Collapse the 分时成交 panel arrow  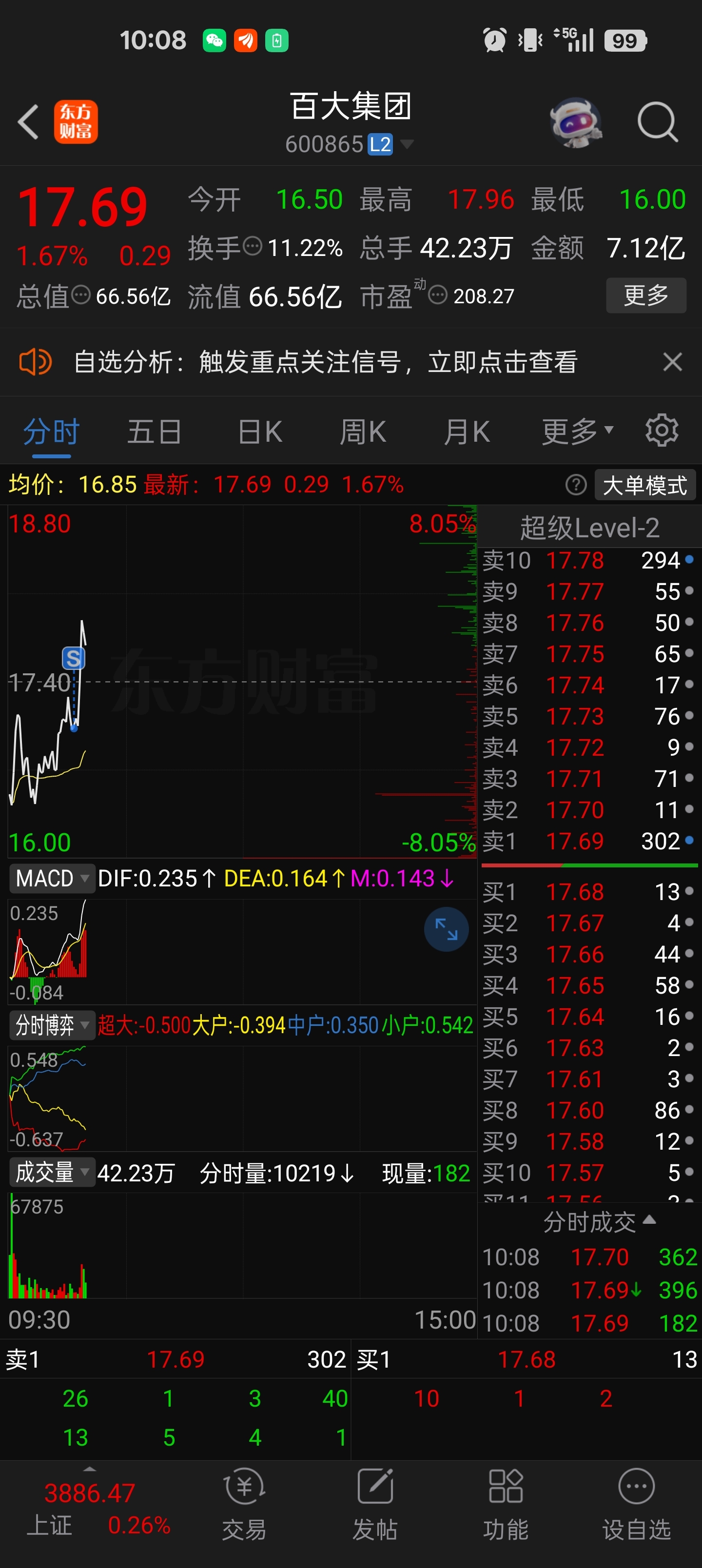650,1219
